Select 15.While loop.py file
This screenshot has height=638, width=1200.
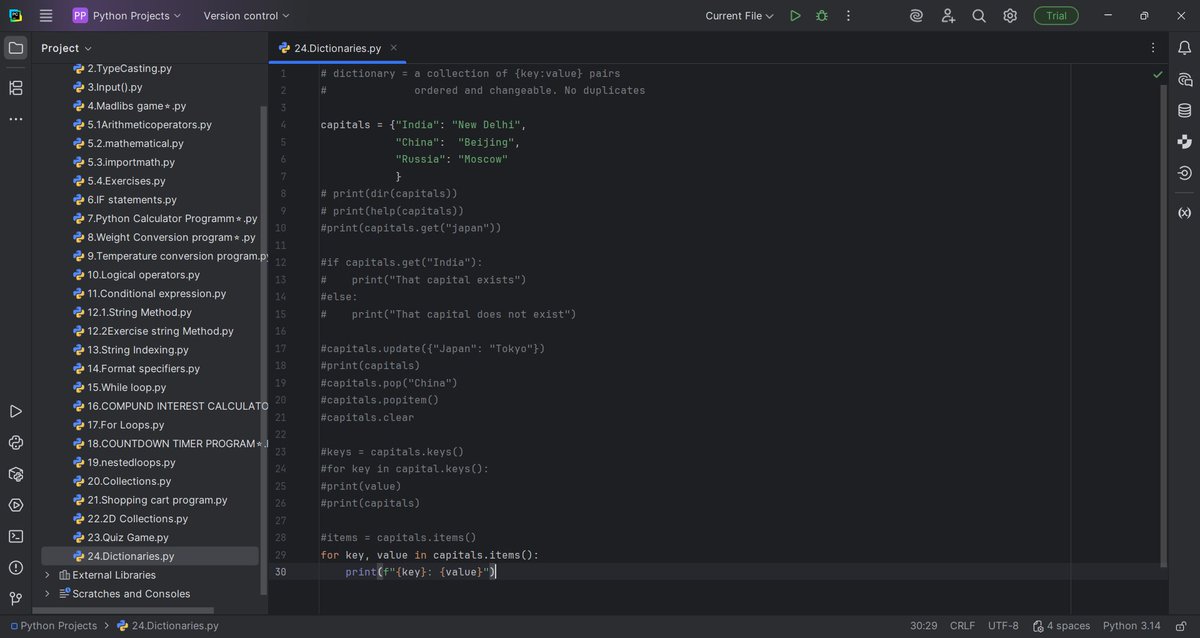(119, 387)
